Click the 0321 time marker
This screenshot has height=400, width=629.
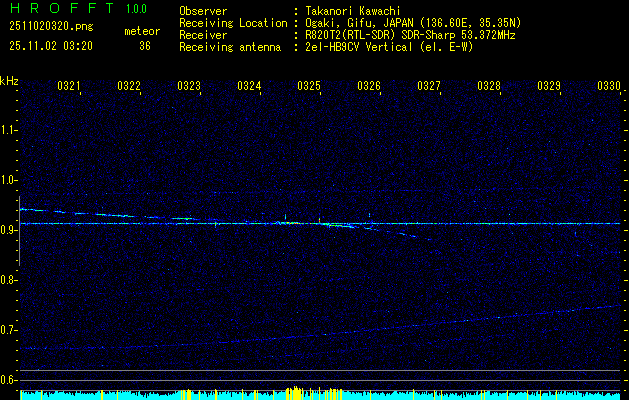[x=69, y=87]
